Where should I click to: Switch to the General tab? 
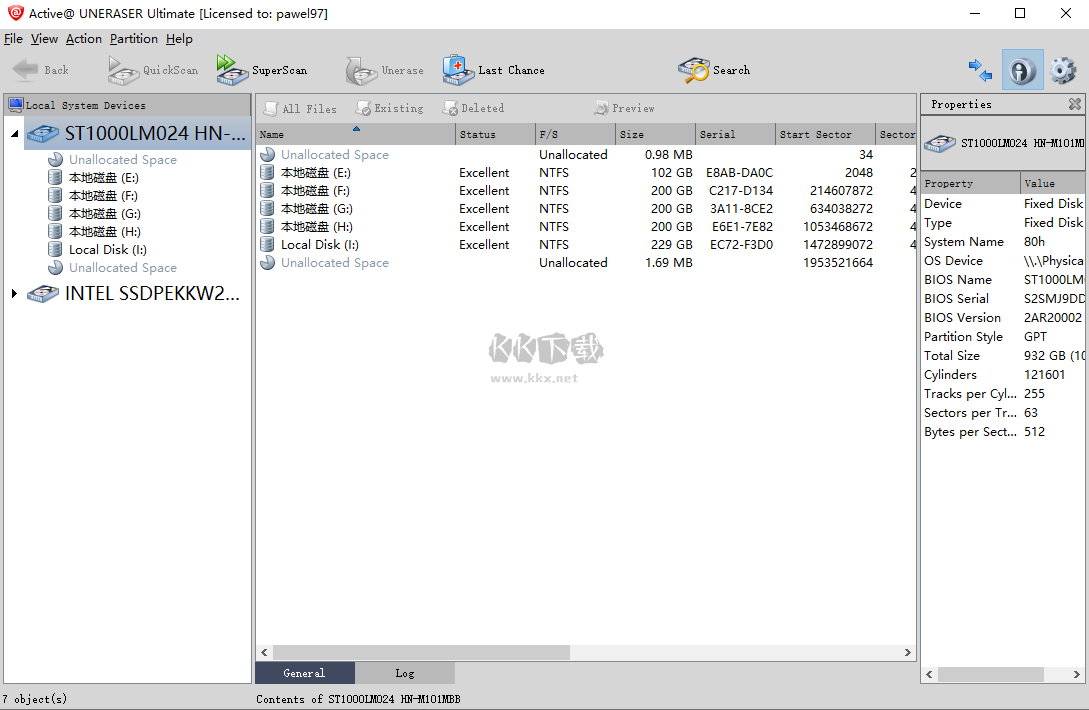pos(305,673)
